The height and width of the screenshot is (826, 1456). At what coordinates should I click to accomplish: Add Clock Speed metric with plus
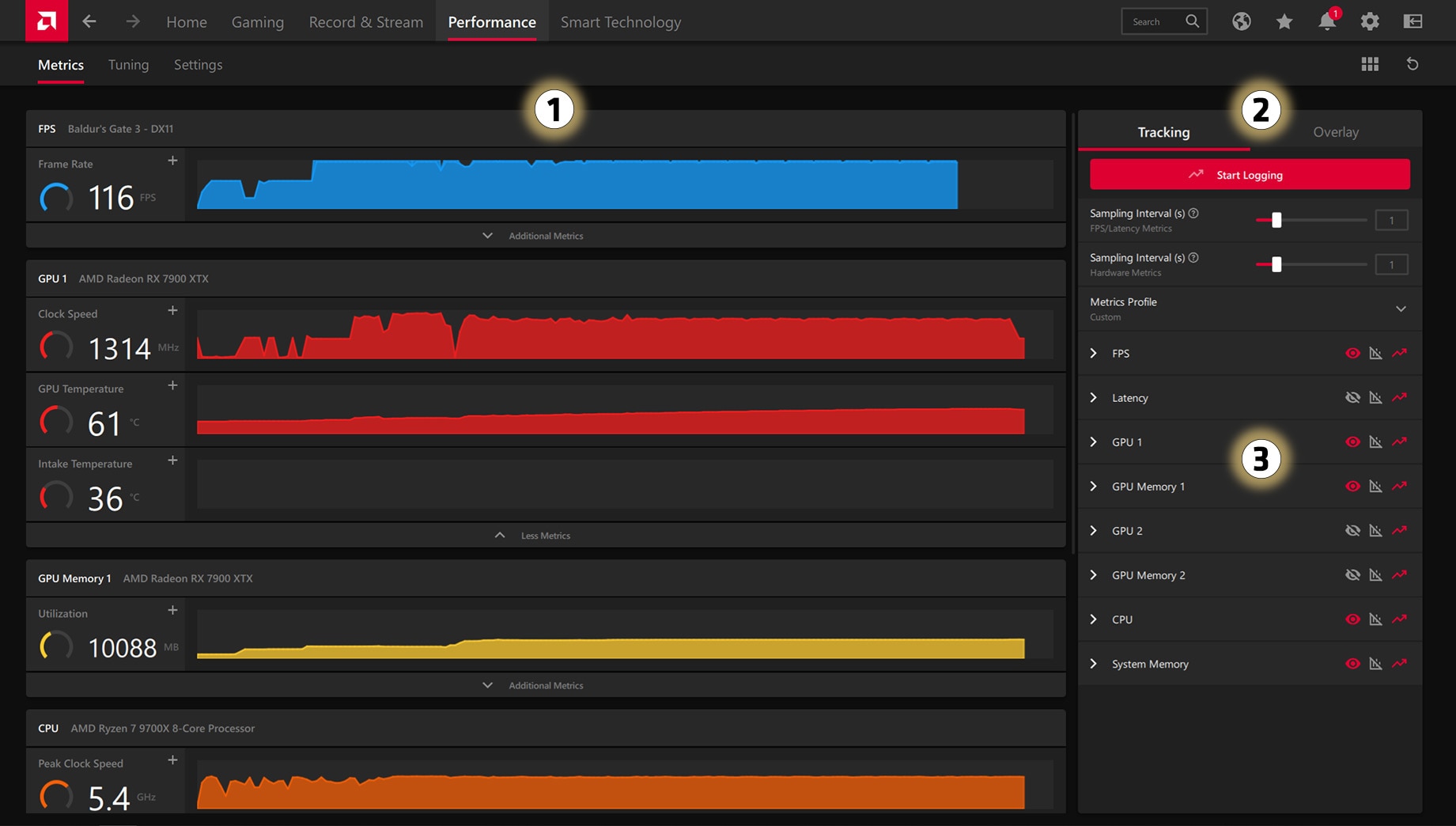[x=172, y=310]
